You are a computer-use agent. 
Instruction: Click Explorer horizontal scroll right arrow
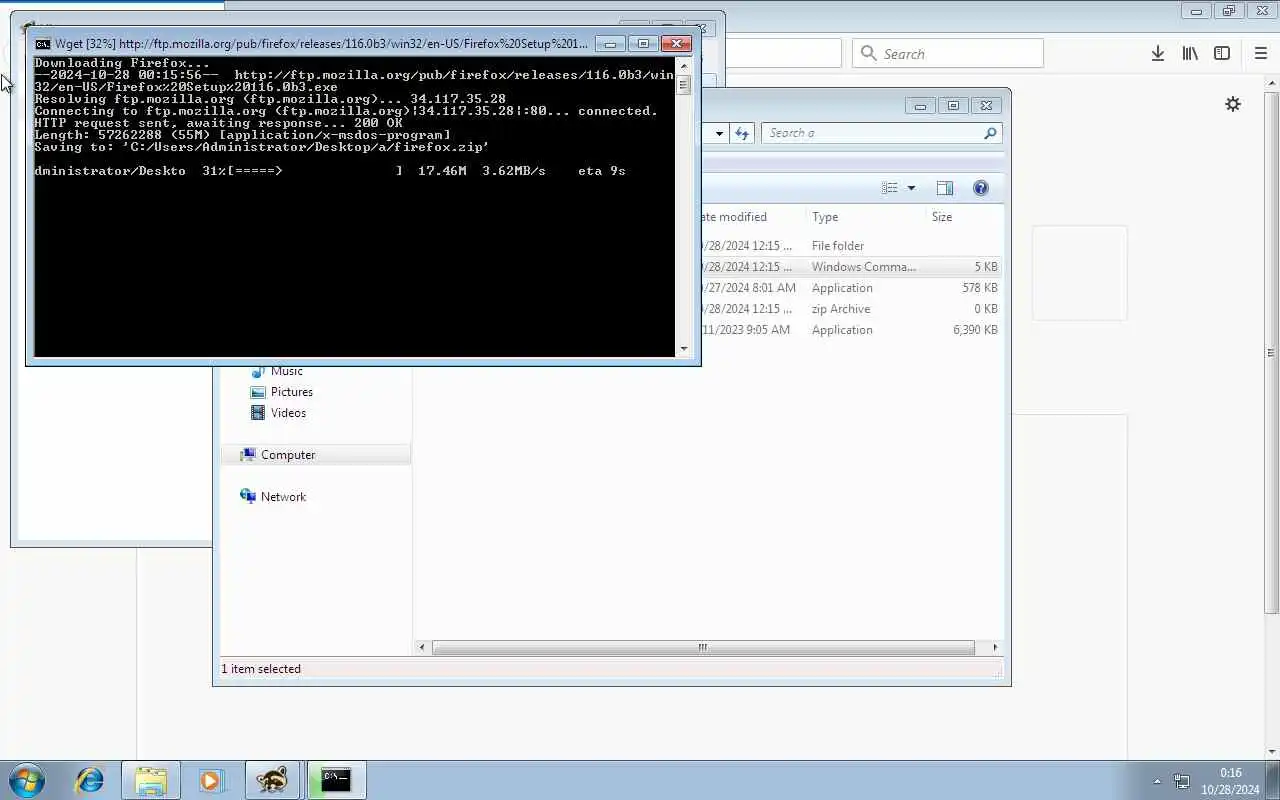point(994,648)
